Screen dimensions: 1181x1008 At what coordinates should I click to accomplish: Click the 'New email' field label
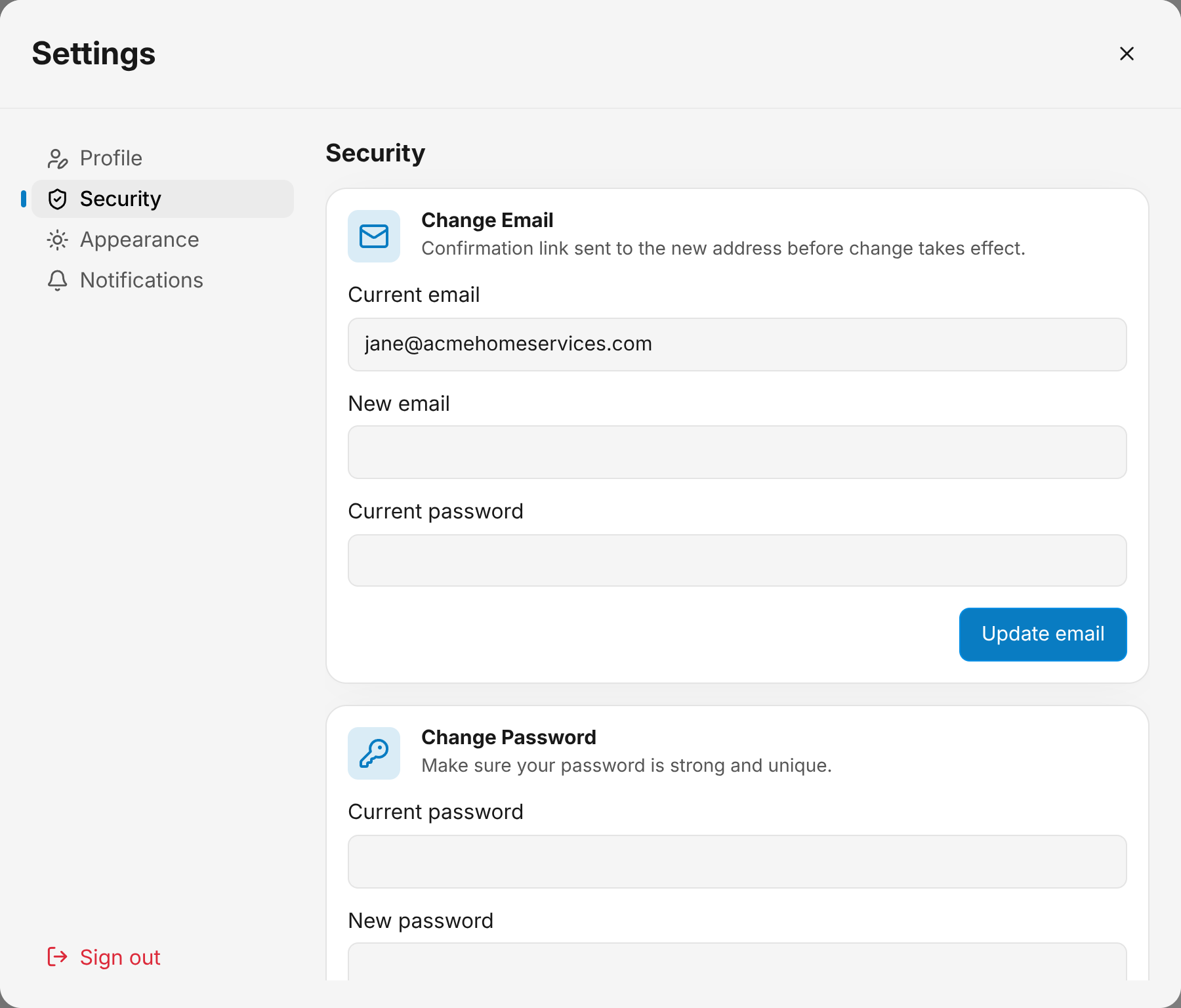point(399,404)
